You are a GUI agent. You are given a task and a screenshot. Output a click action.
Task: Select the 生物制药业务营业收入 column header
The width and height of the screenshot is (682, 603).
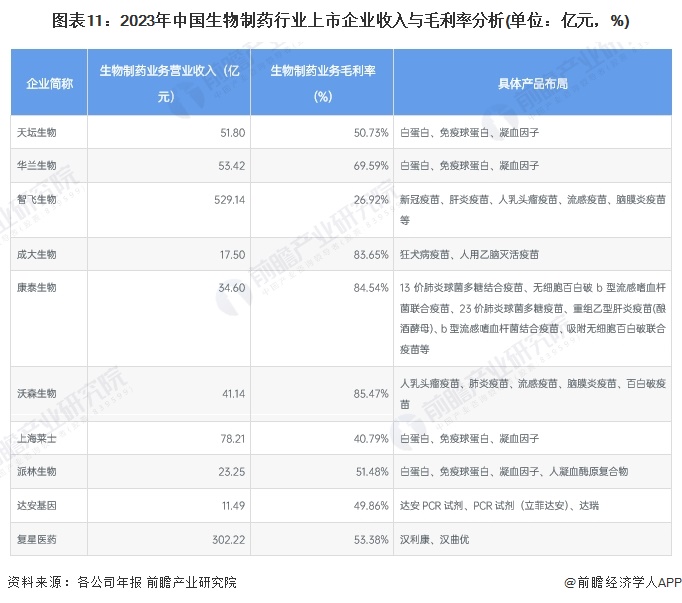coord(169,83)
